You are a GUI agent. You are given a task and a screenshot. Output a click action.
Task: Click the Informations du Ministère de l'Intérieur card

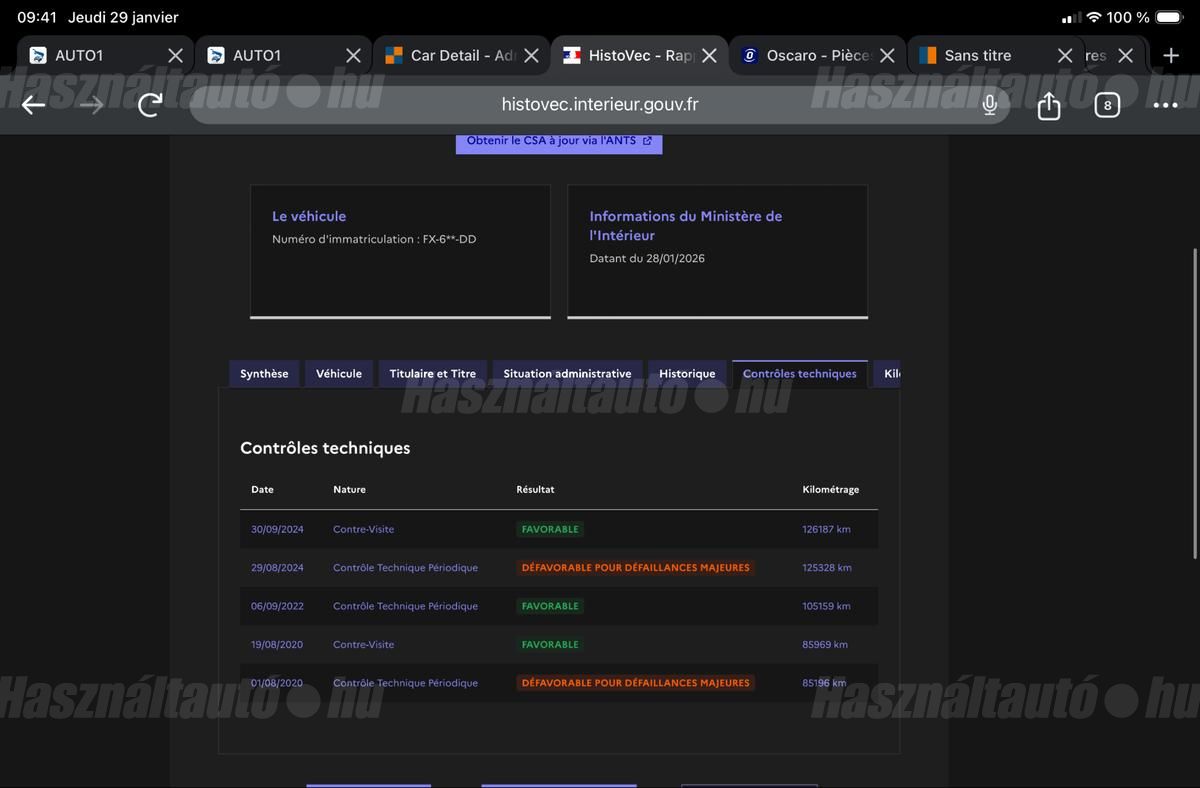(x=718, y=251)
